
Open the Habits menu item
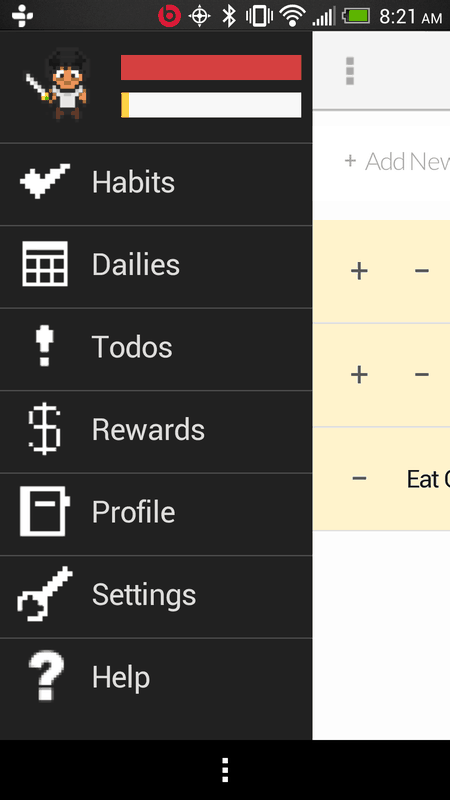[x=156, y=184]
